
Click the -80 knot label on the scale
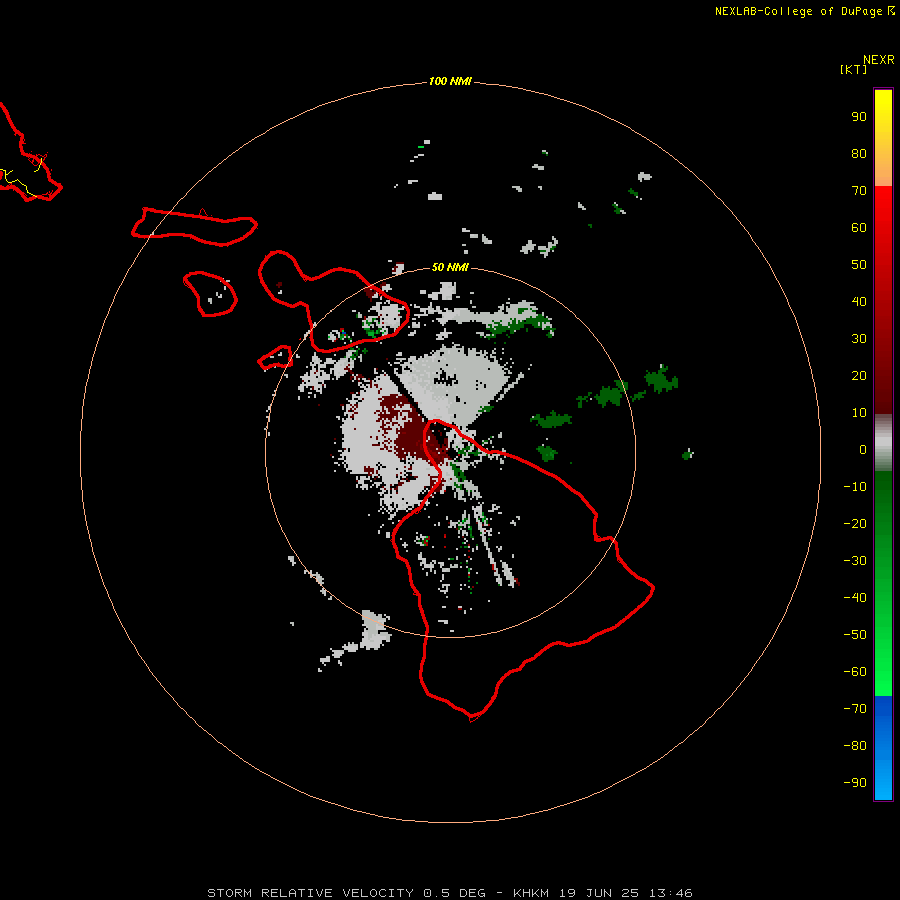click(855, 746)
